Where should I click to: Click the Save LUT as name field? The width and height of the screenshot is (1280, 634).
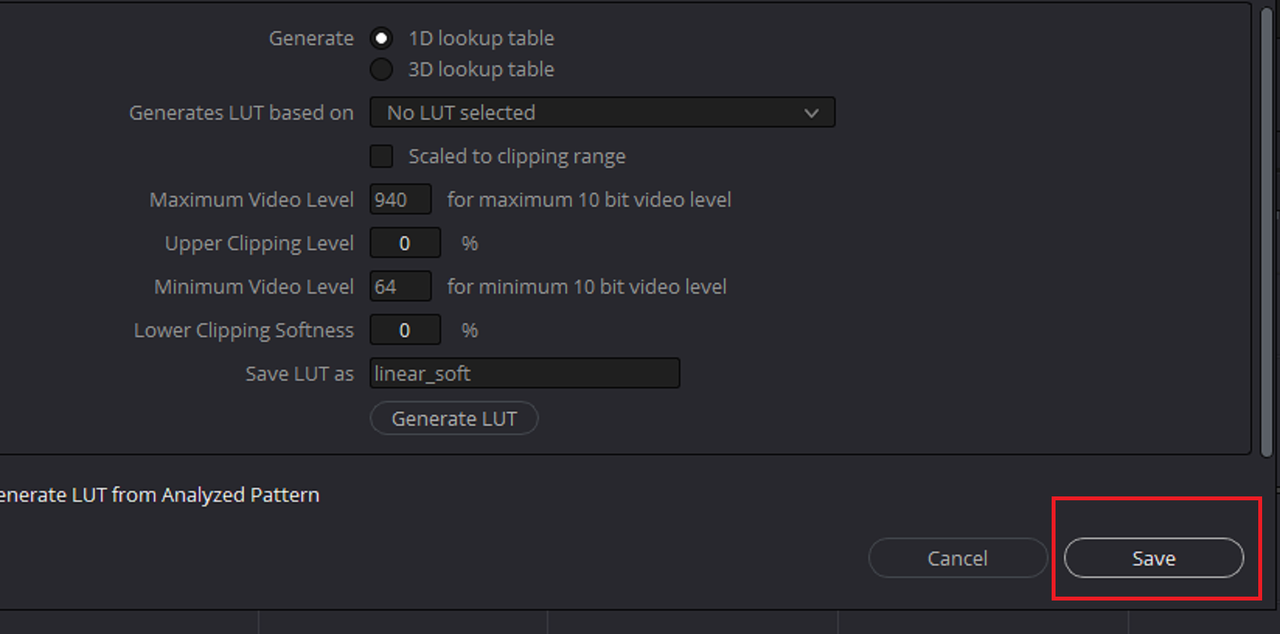click(525, 374)
